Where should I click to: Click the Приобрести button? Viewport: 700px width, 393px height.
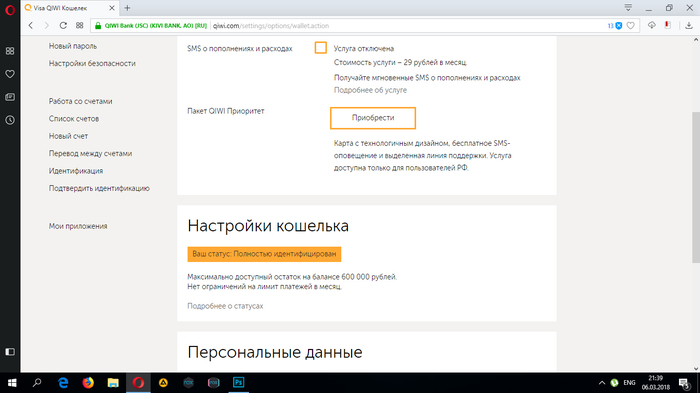(x=373, y=118)
